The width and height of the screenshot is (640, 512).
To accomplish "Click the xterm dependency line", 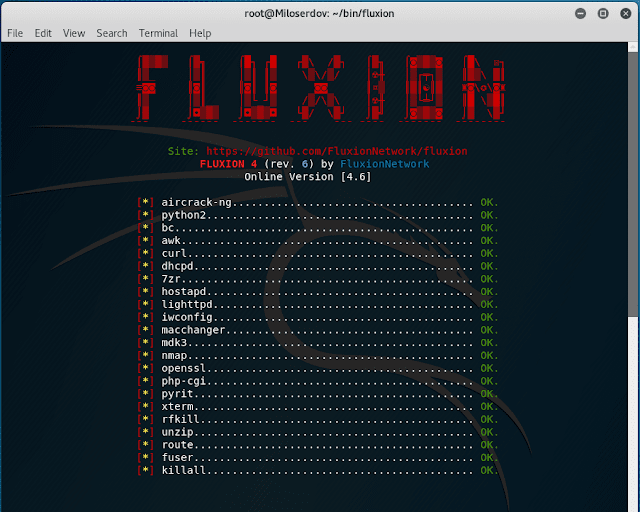I will [x=318, y=407].
